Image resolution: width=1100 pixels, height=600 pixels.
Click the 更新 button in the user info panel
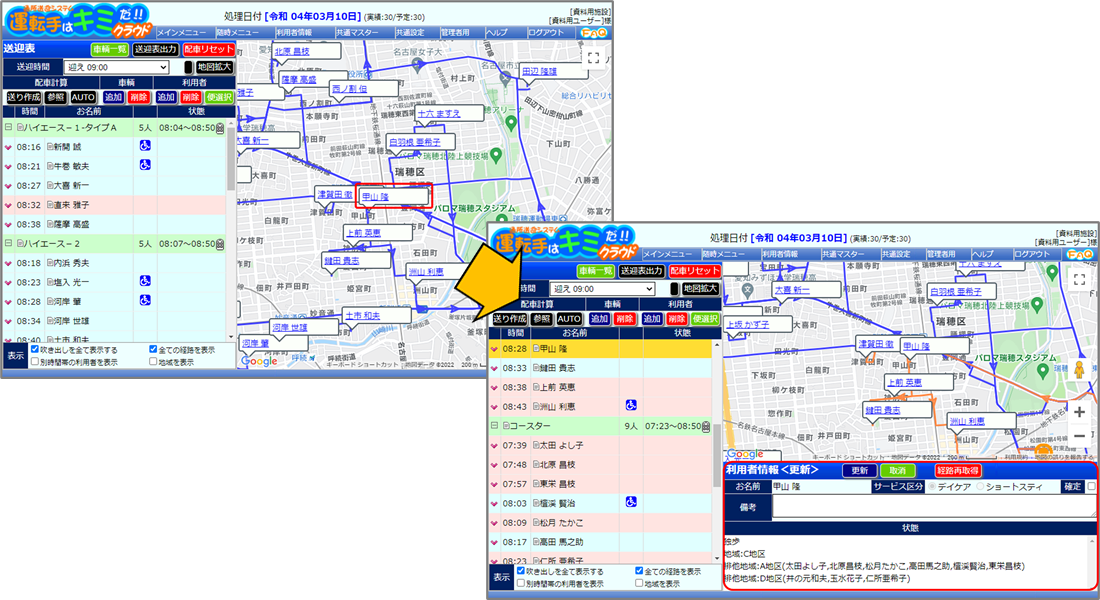(859, 471)
